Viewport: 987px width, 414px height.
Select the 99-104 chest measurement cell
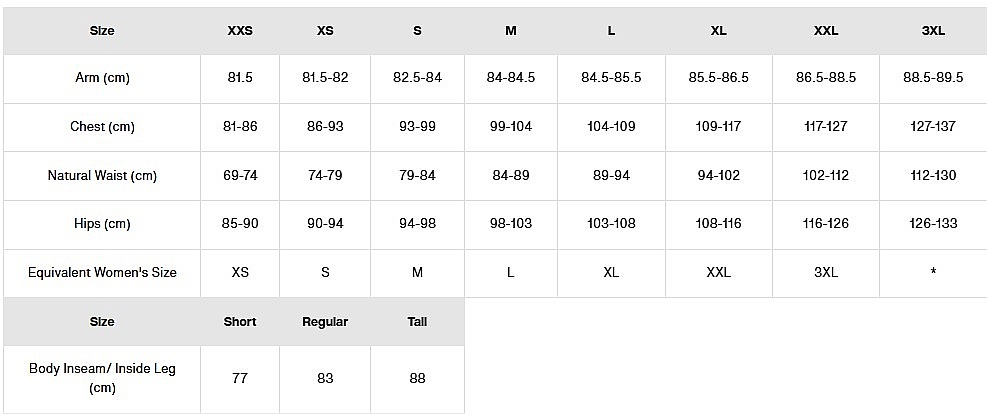[510, 127]
